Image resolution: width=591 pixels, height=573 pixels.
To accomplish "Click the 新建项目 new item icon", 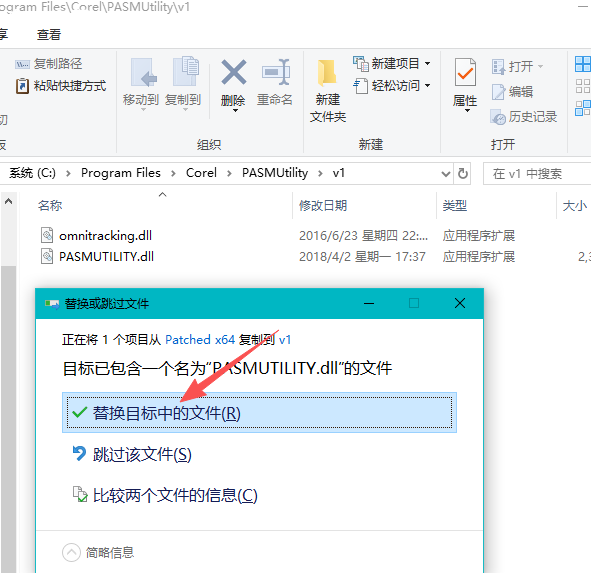I will coord(361,64).
